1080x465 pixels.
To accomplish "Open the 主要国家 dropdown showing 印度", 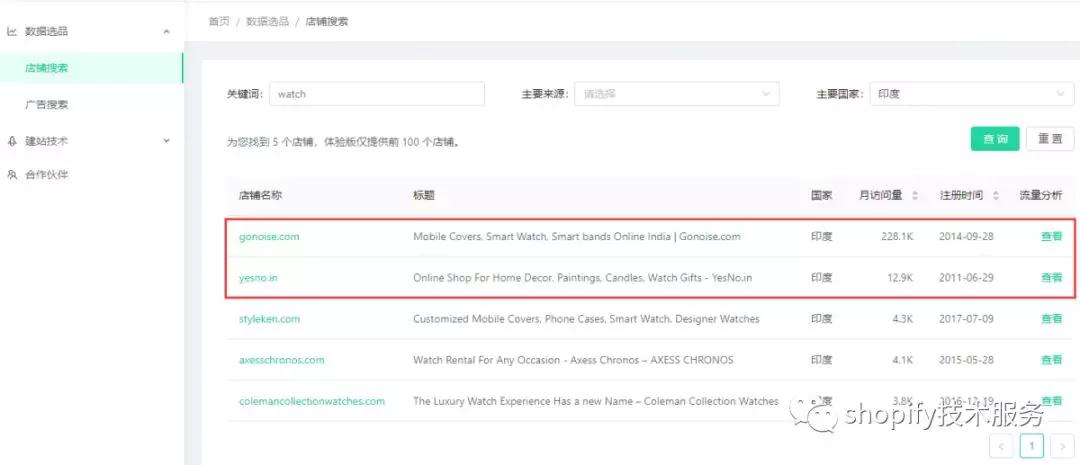I will [971, 94].
